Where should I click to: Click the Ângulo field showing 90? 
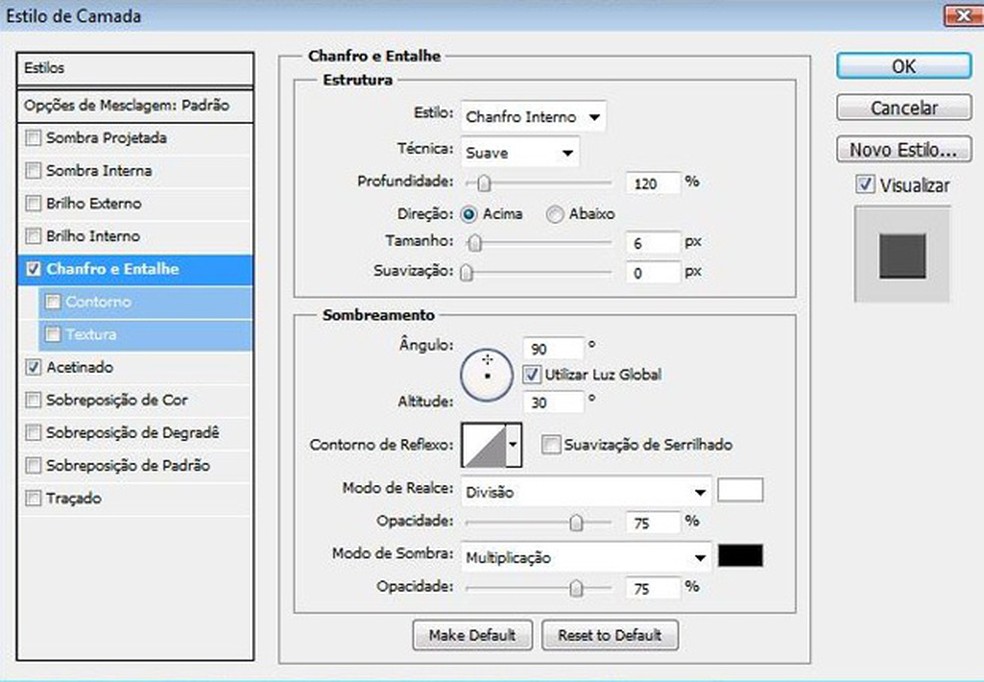[x=554, y=348]
